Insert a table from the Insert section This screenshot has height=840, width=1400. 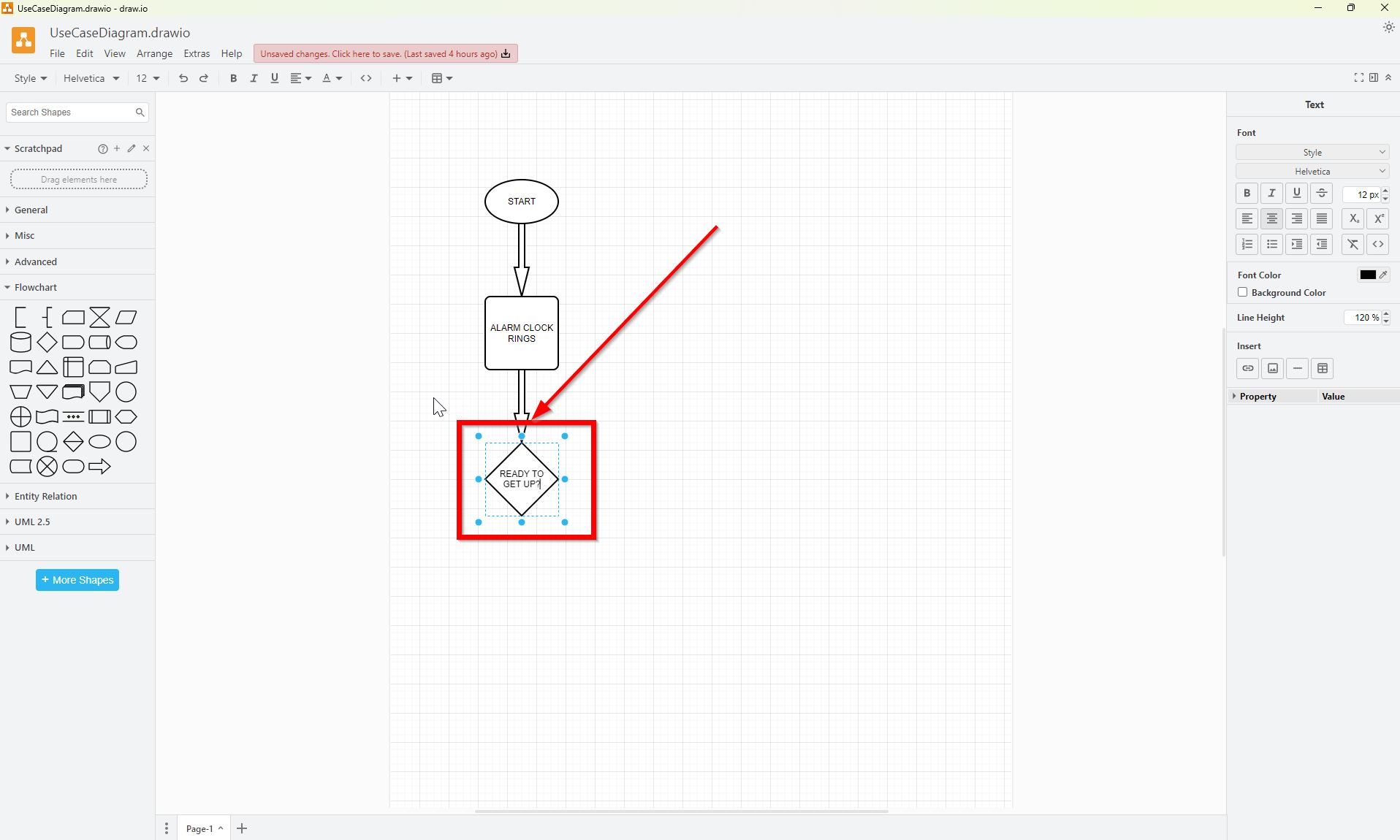pyautogui.click(x=1323, y=368)
